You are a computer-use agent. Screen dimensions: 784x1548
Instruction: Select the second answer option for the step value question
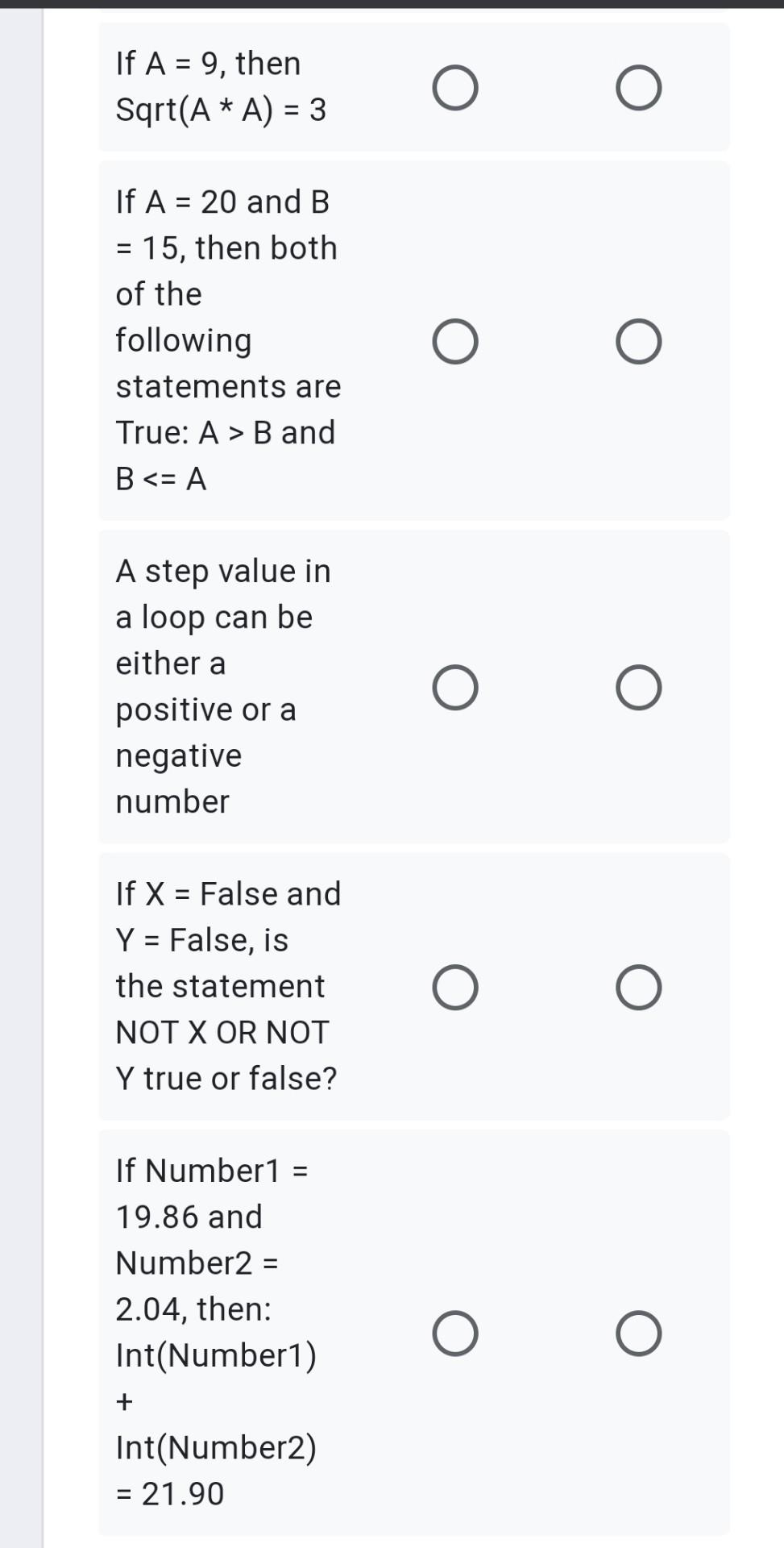click(639, 686)
